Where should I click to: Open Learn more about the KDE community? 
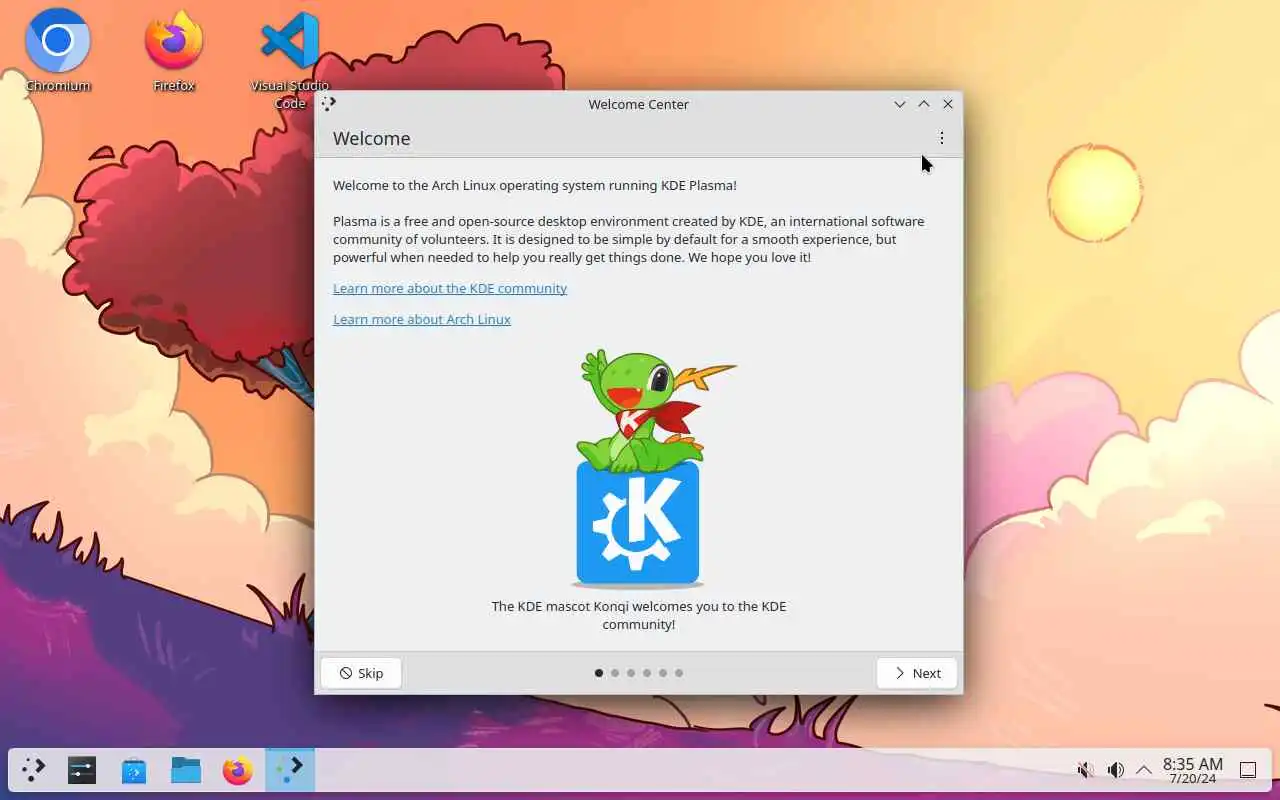click(x=450, y=288)
